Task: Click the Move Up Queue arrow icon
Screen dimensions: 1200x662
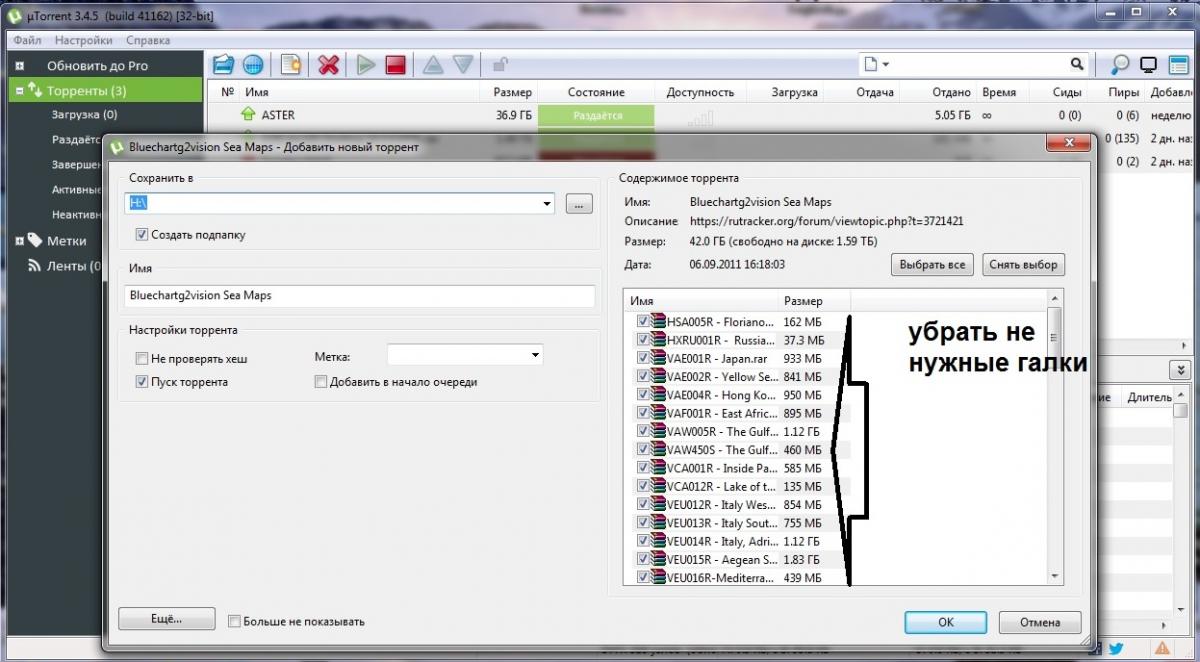Action: point(432,65)
